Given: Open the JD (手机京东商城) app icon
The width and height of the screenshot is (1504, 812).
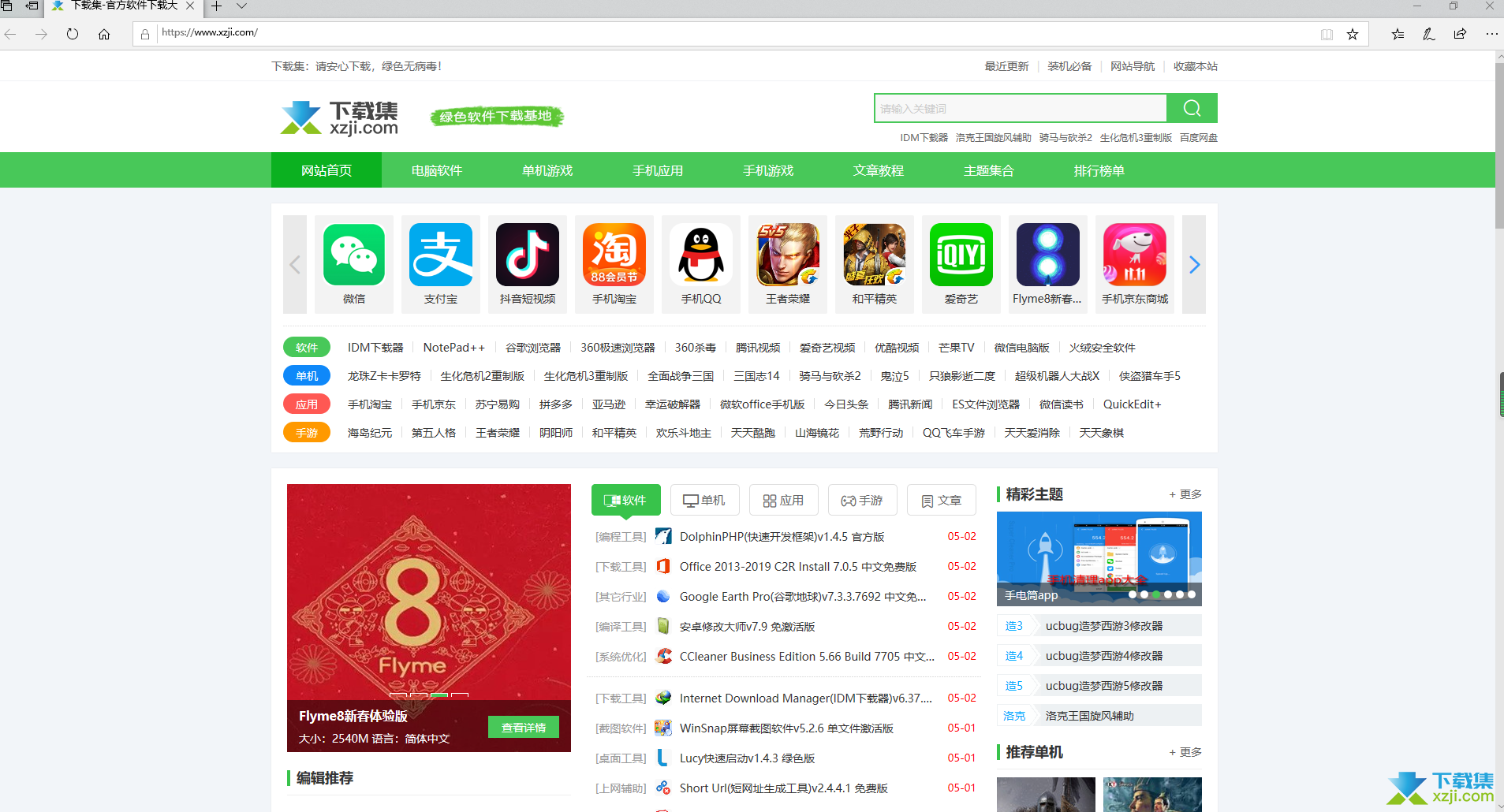Looking at the screenshot, I should [x=1135, y=255].
